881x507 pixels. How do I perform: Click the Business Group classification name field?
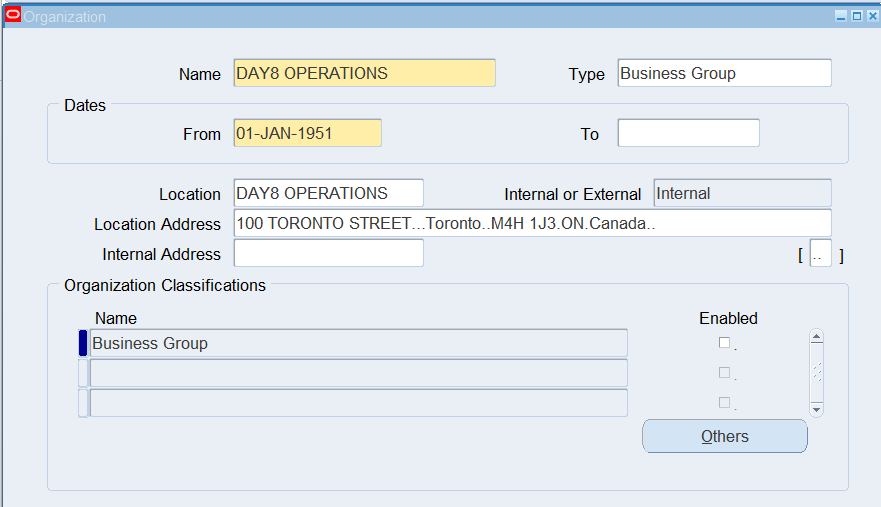358,343
